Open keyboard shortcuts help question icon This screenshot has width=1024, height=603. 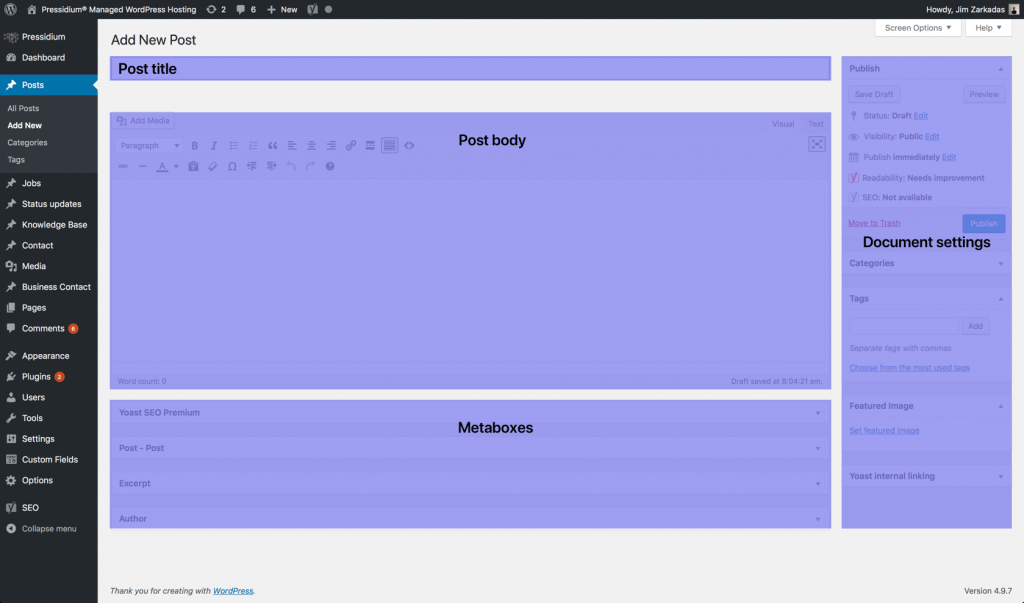[330, 167]
